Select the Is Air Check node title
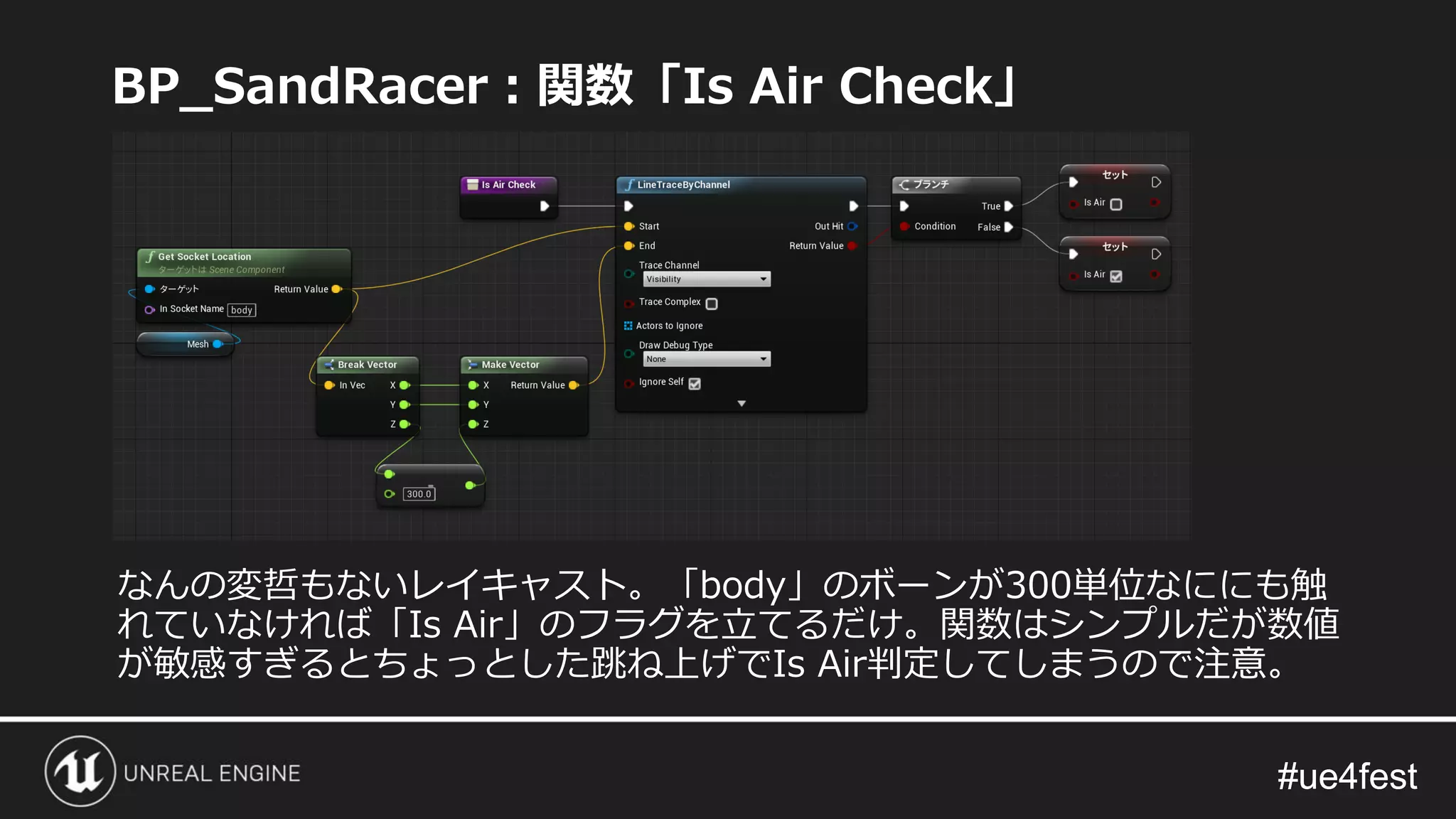Screen dimensions: 1456x819 (x=508, y=185)
